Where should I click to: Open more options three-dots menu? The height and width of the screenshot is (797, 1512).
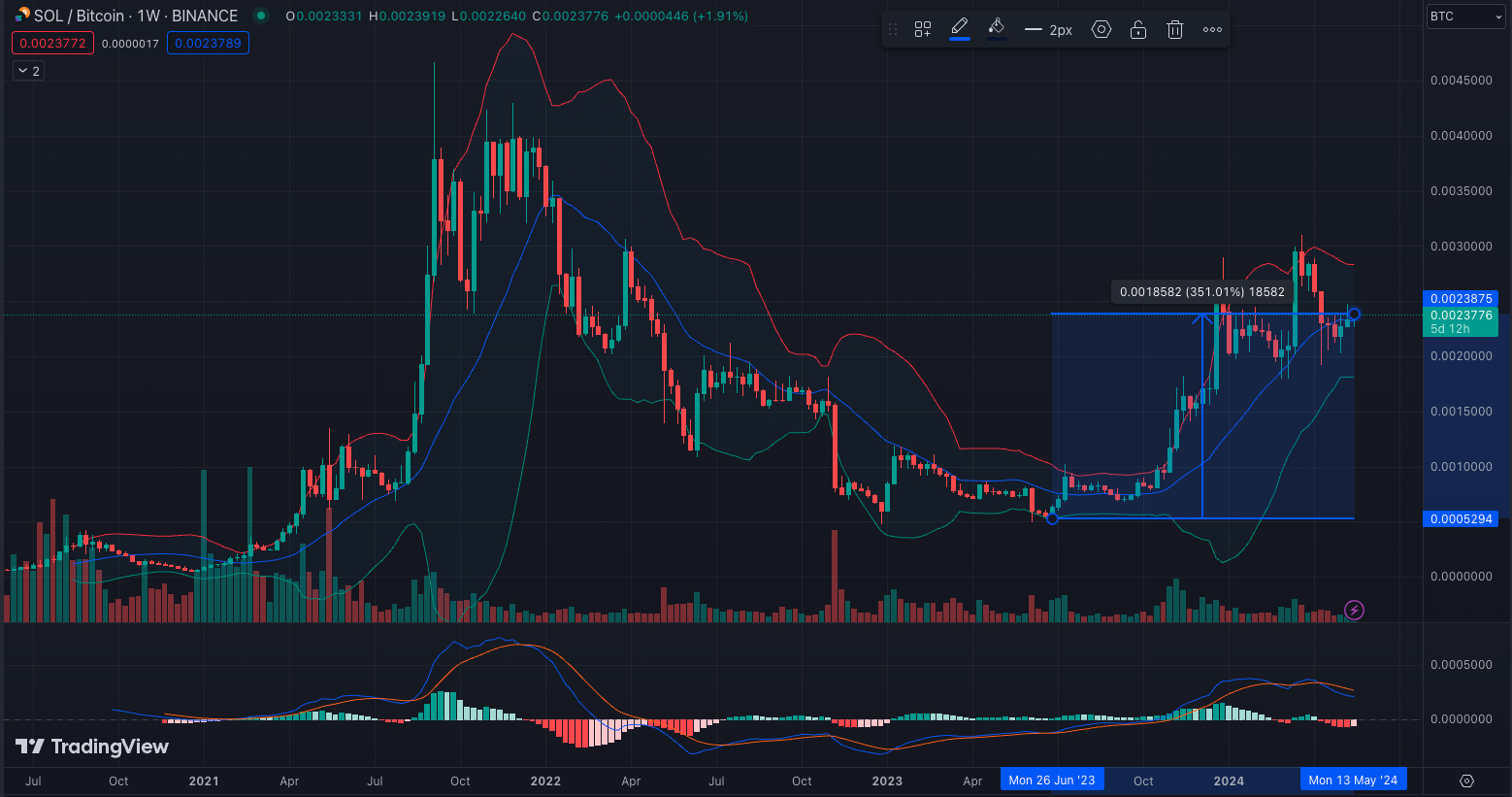(x=1212, y=29)
